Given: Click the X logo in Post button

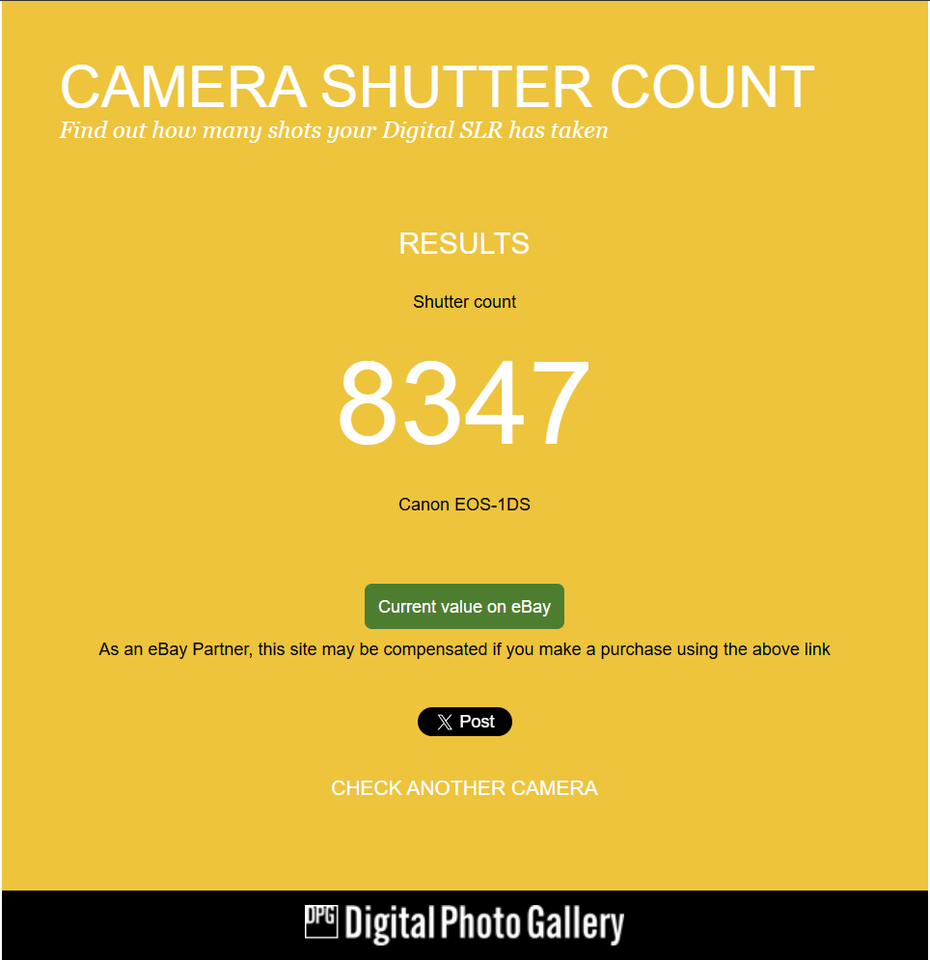Looking at the screenshot, I should point(444,722).
